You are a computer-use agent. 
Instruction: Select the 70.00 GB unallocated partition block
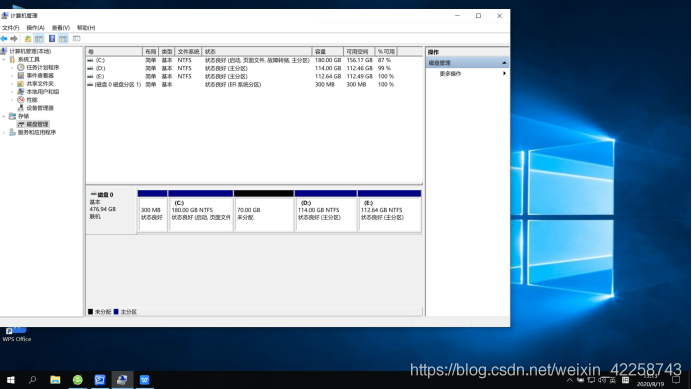pos(263,211)
